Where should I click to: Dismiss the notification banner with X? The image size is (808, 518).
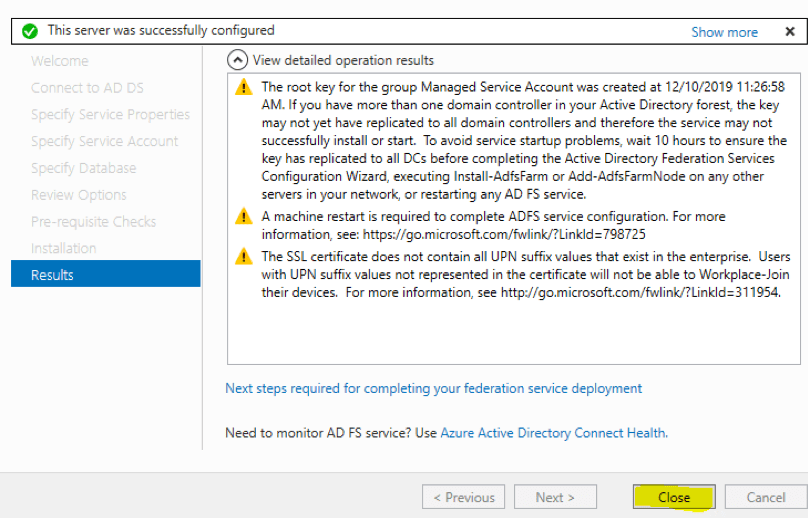coord(790,31)
